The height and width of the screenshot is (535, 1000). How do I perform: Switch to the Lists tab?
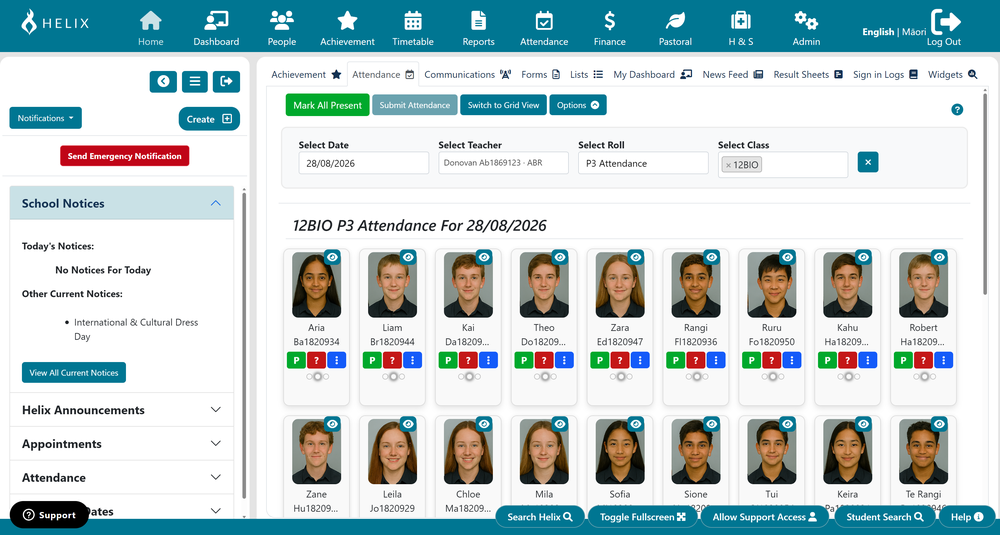[586, 75]
